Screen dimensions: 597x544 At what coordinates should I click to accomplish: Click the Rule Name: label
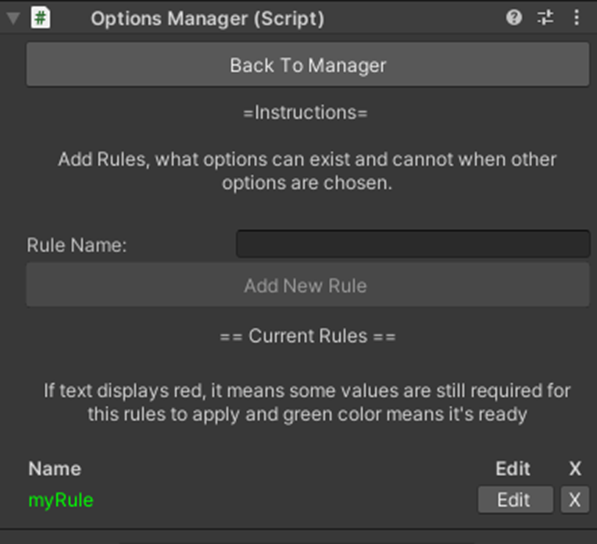(x=77, y=245)
